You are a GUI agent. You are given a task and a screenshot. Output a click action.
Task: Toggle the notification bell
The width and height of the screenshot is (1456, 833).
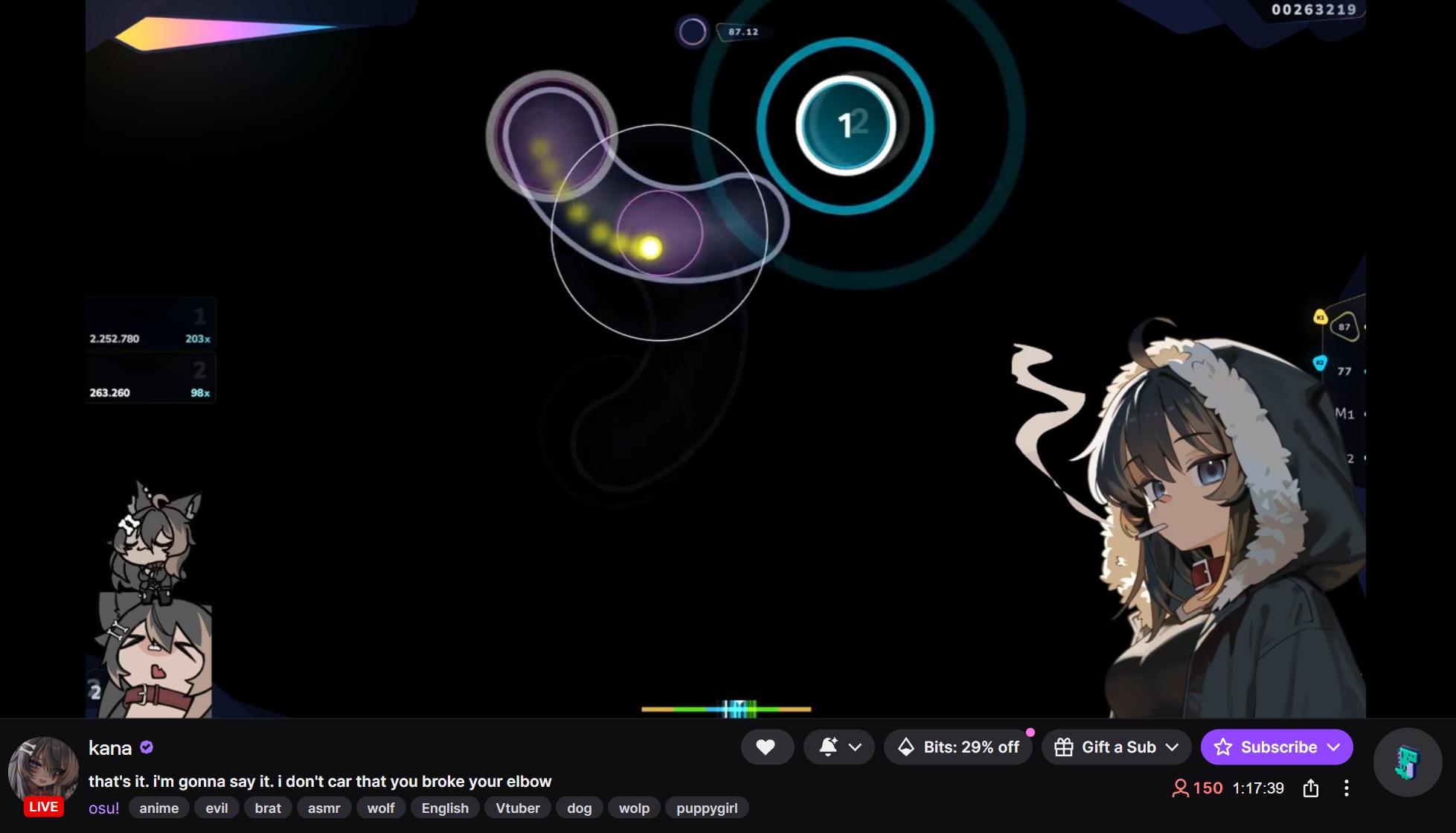[828, 747]
